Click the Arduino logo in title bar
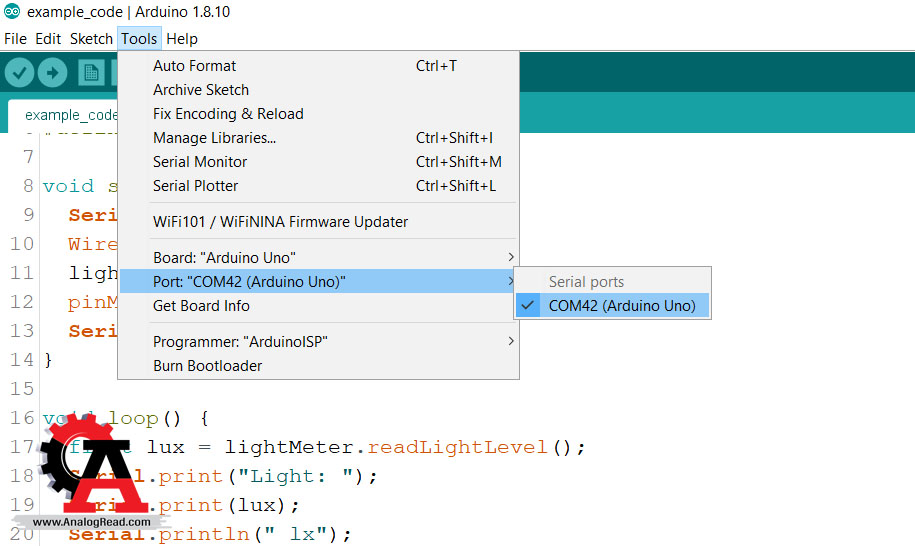This screenshot has height=546, width=915. click(x=12, y=11)
